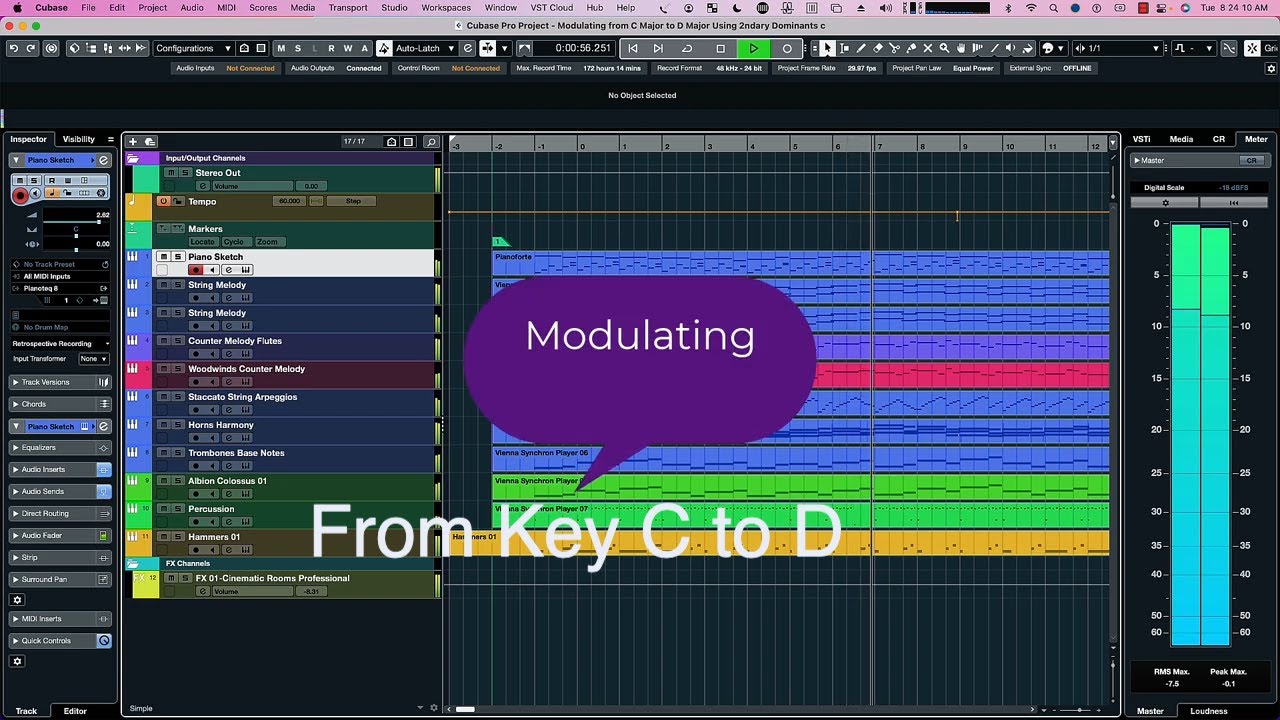Screen dimensions: 1280x720
Task: Select the Glue tool
Action: click(911, 48)
